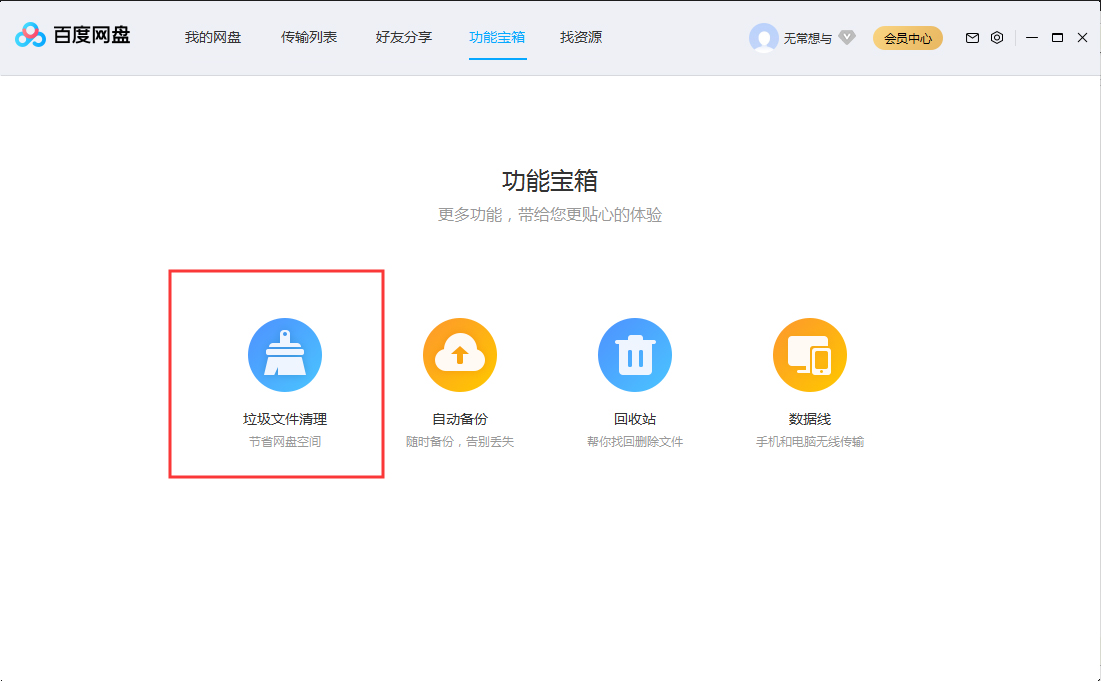Open the 传输列表 transfer list
Viewport: 1101px width, 681px height.
coord(309,37)
